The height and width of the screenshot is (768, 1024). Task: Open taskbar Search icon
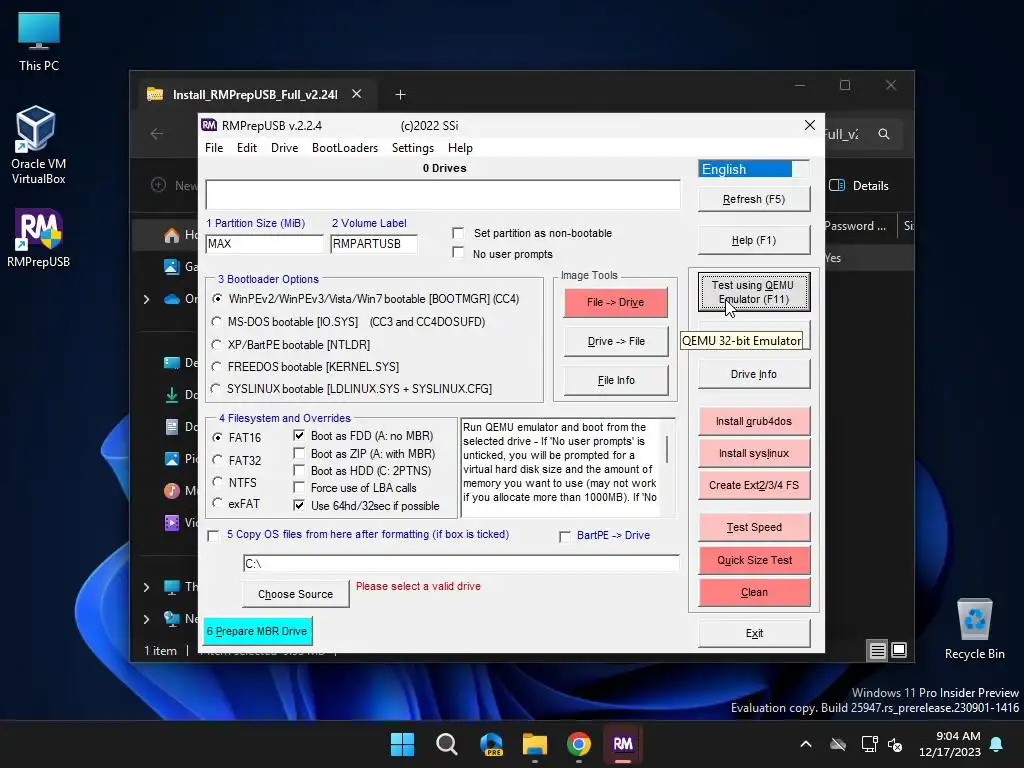click(x=447, y=744)
